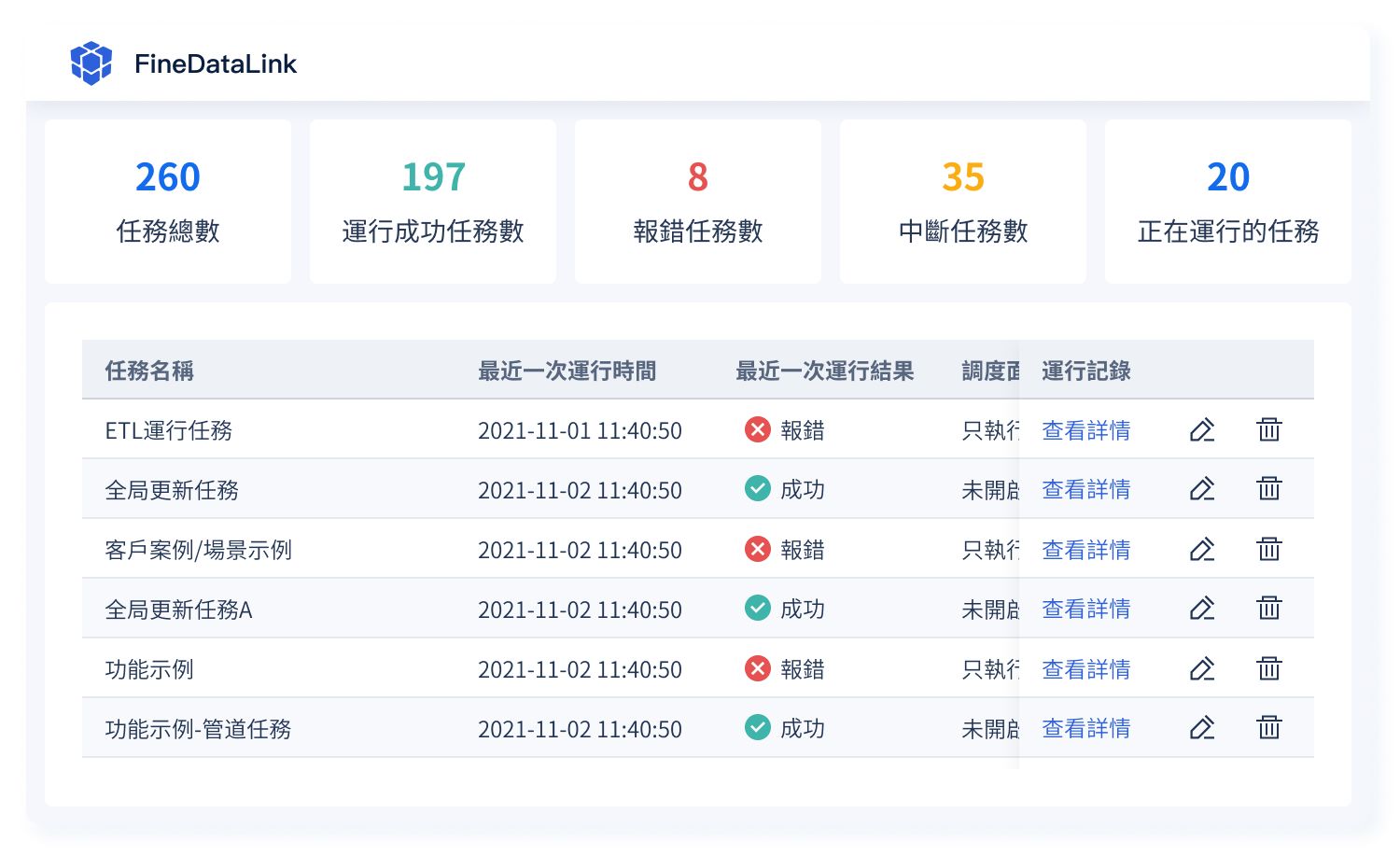
Task: Open 查看詳情 for 客戶案例/場景示例
Action: (x=1085, y=549)
